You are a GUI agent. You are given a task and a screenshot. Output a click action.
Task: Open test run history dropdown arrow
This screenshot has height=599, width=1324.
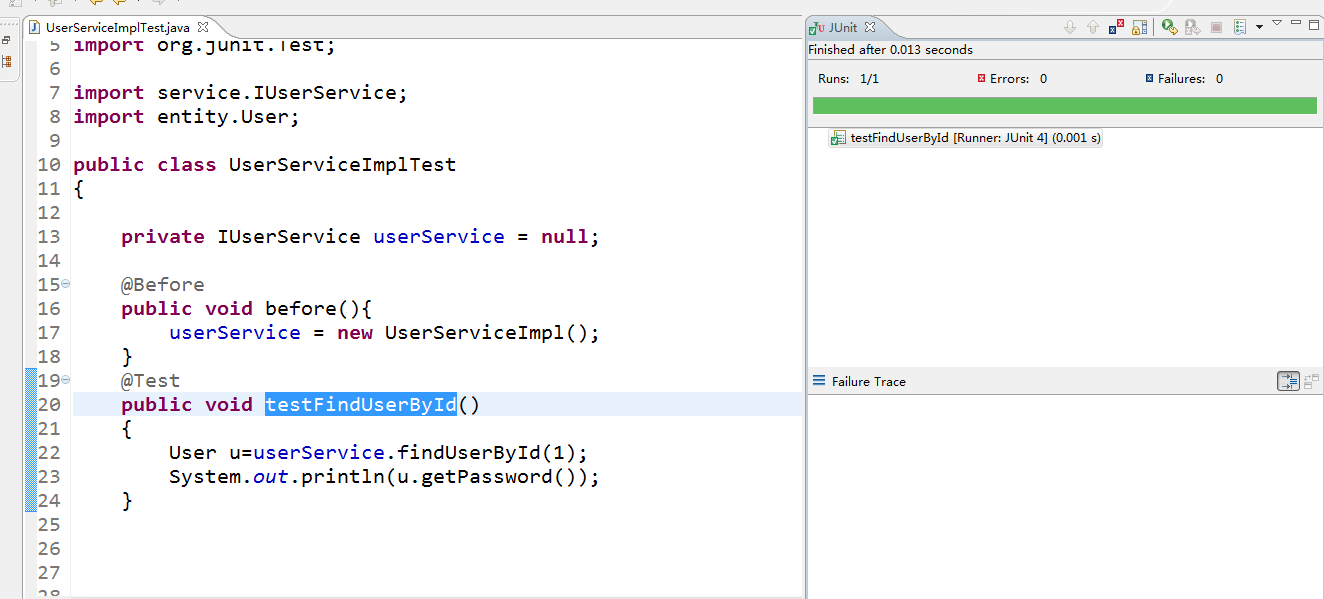pos(1259,27)
